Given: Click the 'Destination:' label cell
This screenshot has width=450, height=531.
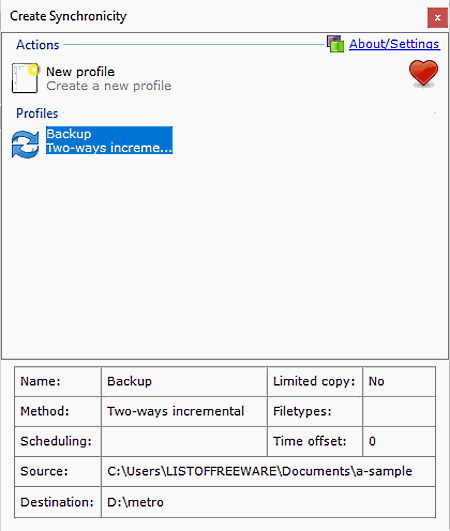Looking at the screenshot, I should [x=58, y=502].
